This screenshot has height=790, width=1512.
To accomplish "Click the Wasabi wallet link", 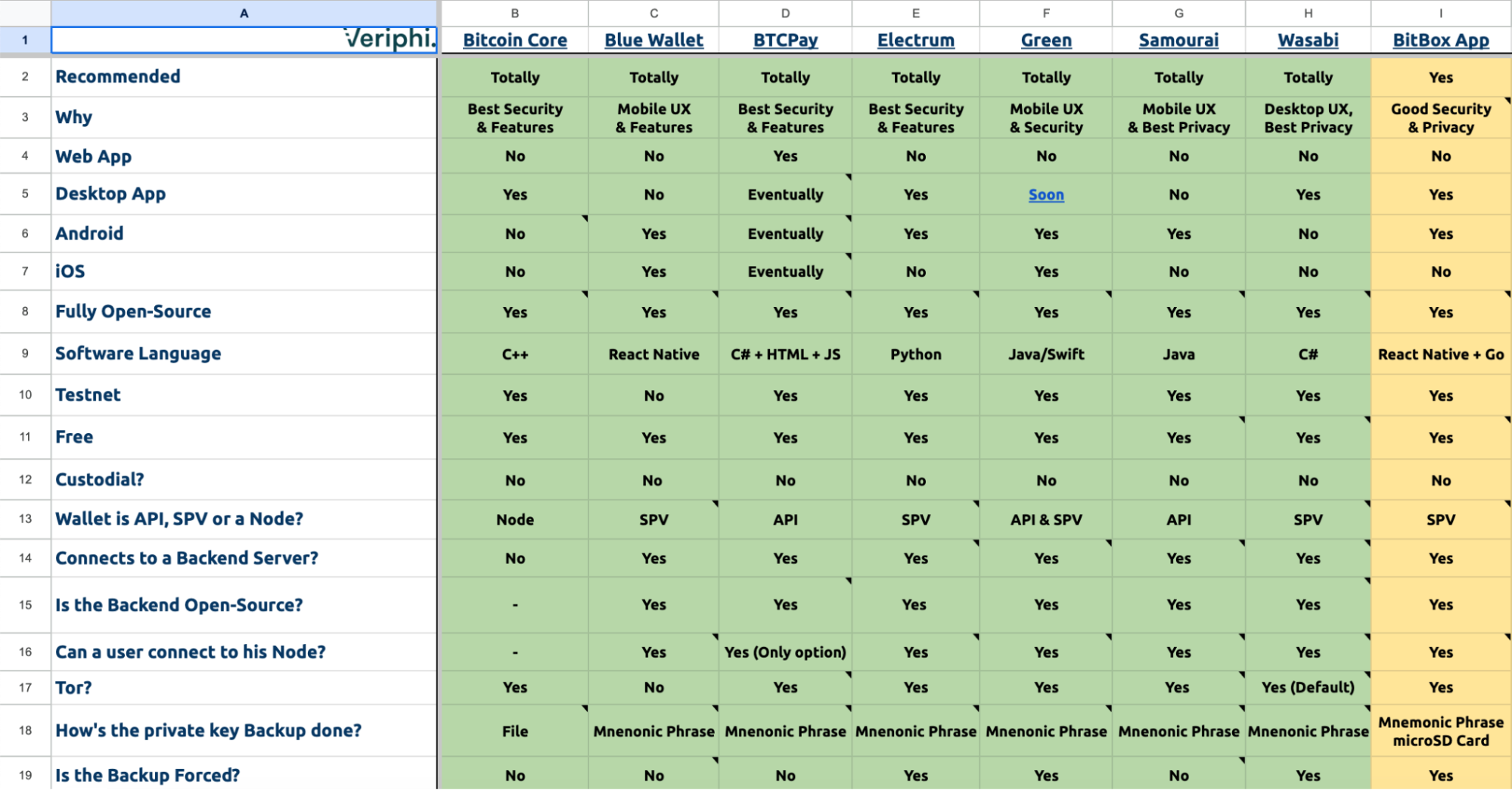I will 1308,40.
